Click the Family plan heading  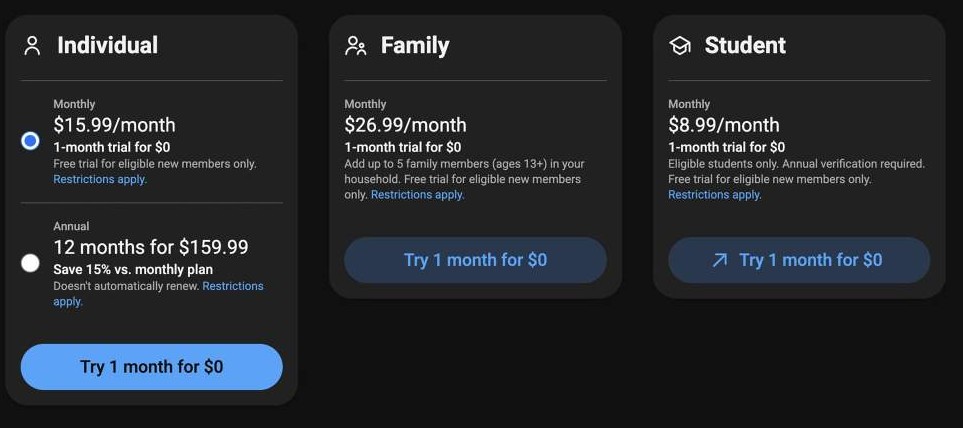pos(415,46)
